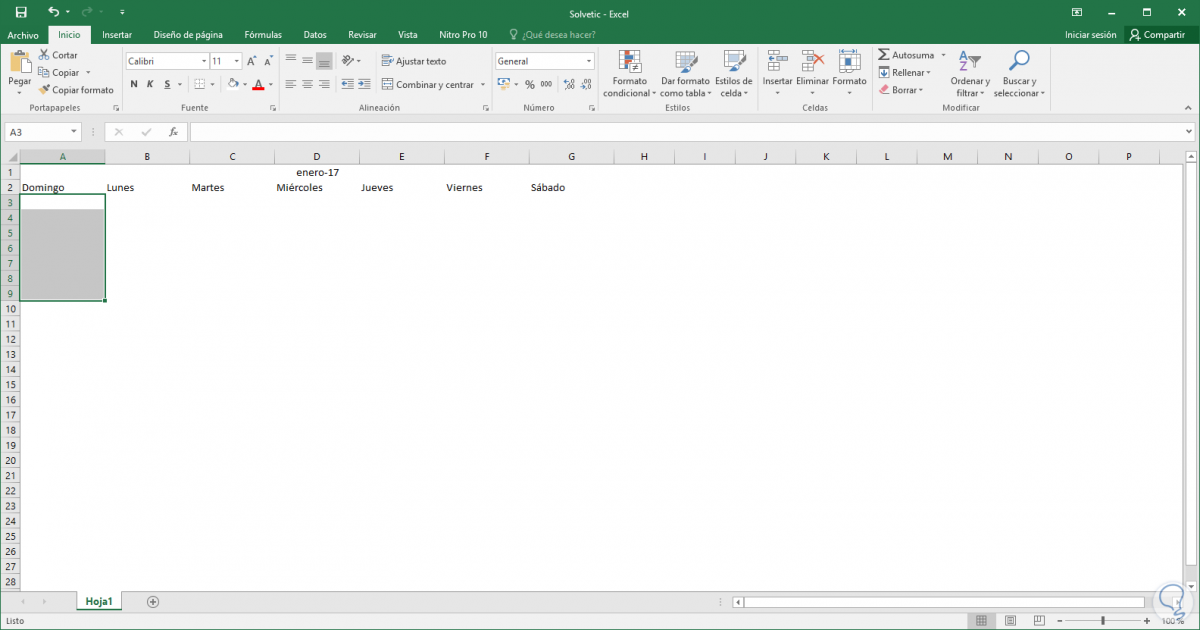Increase the cell indent

pyautogui.click(x=364, y=85)
